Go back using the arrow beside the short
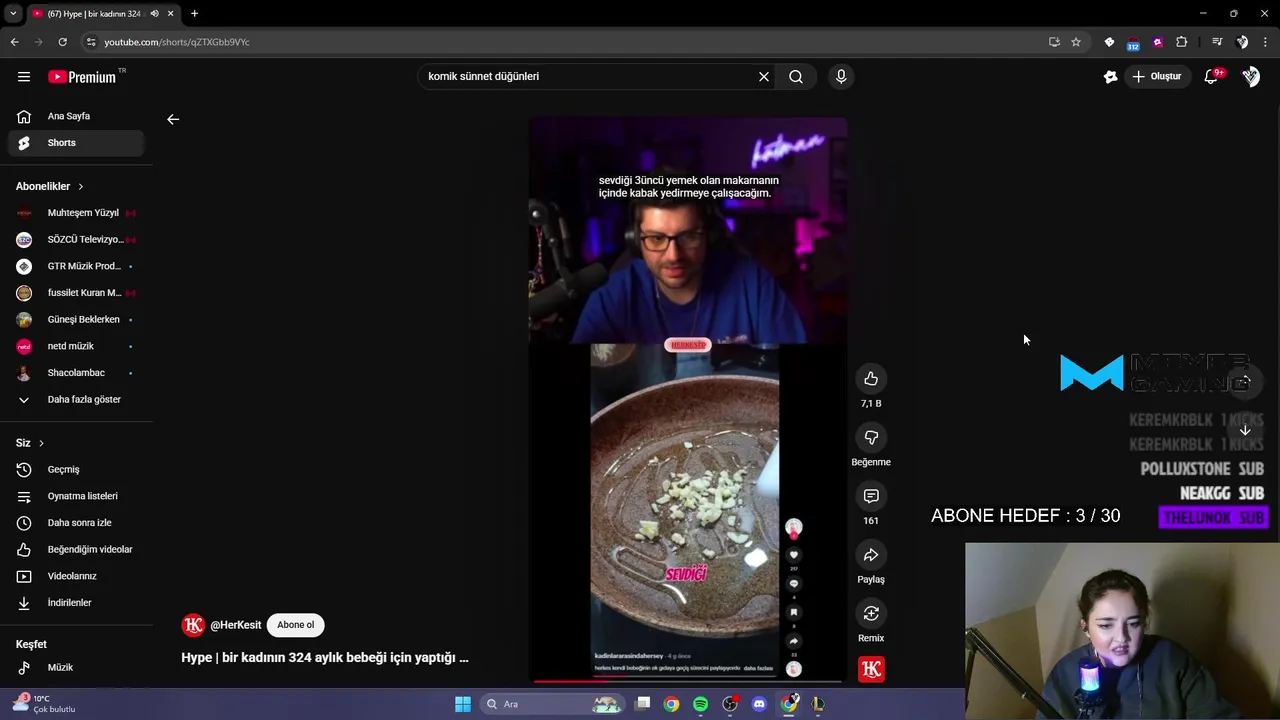 (x=173, y=119)
